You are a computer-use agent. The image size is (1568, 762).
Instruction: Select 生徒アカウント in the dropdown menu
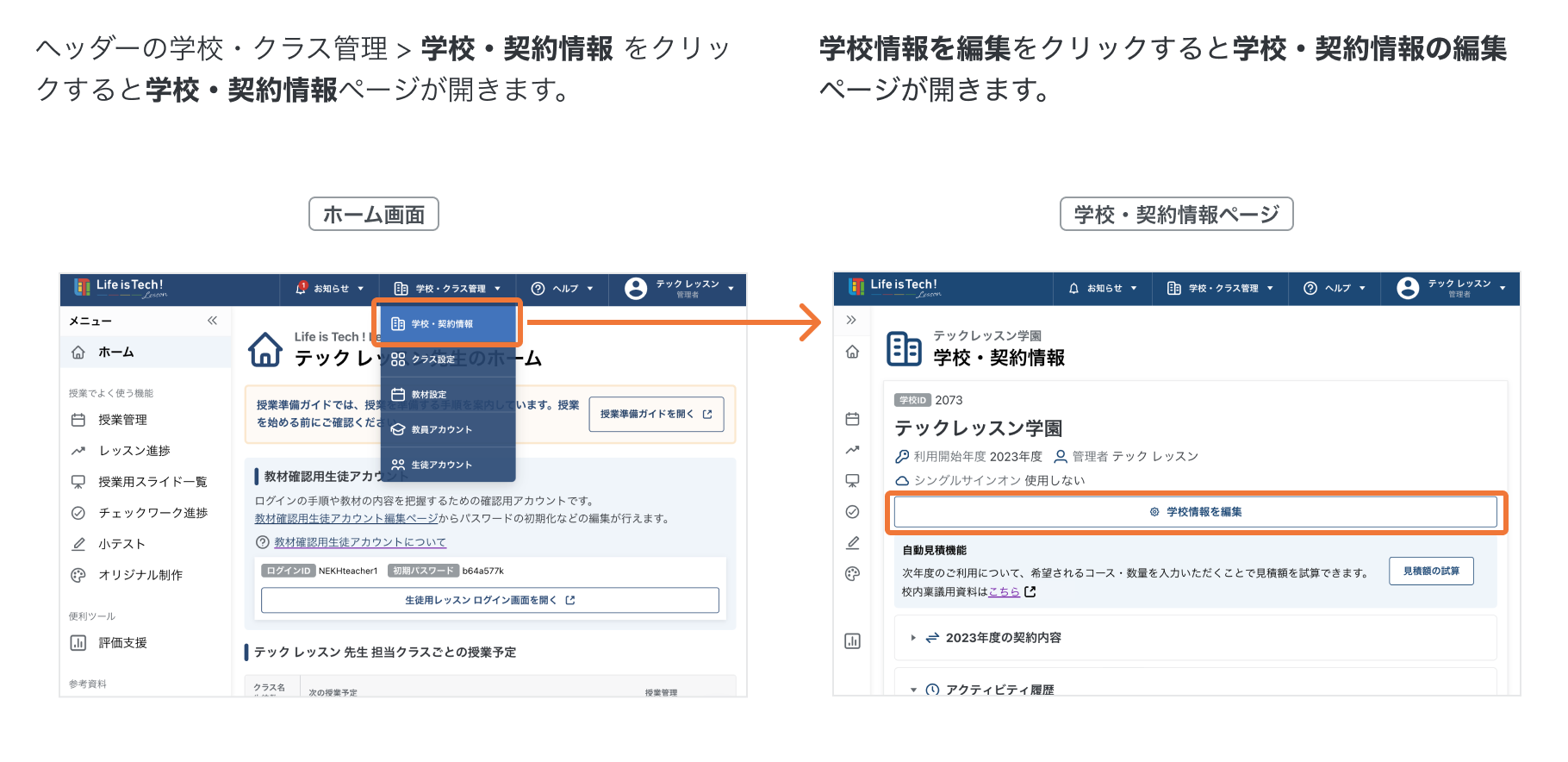coord(441,465)
